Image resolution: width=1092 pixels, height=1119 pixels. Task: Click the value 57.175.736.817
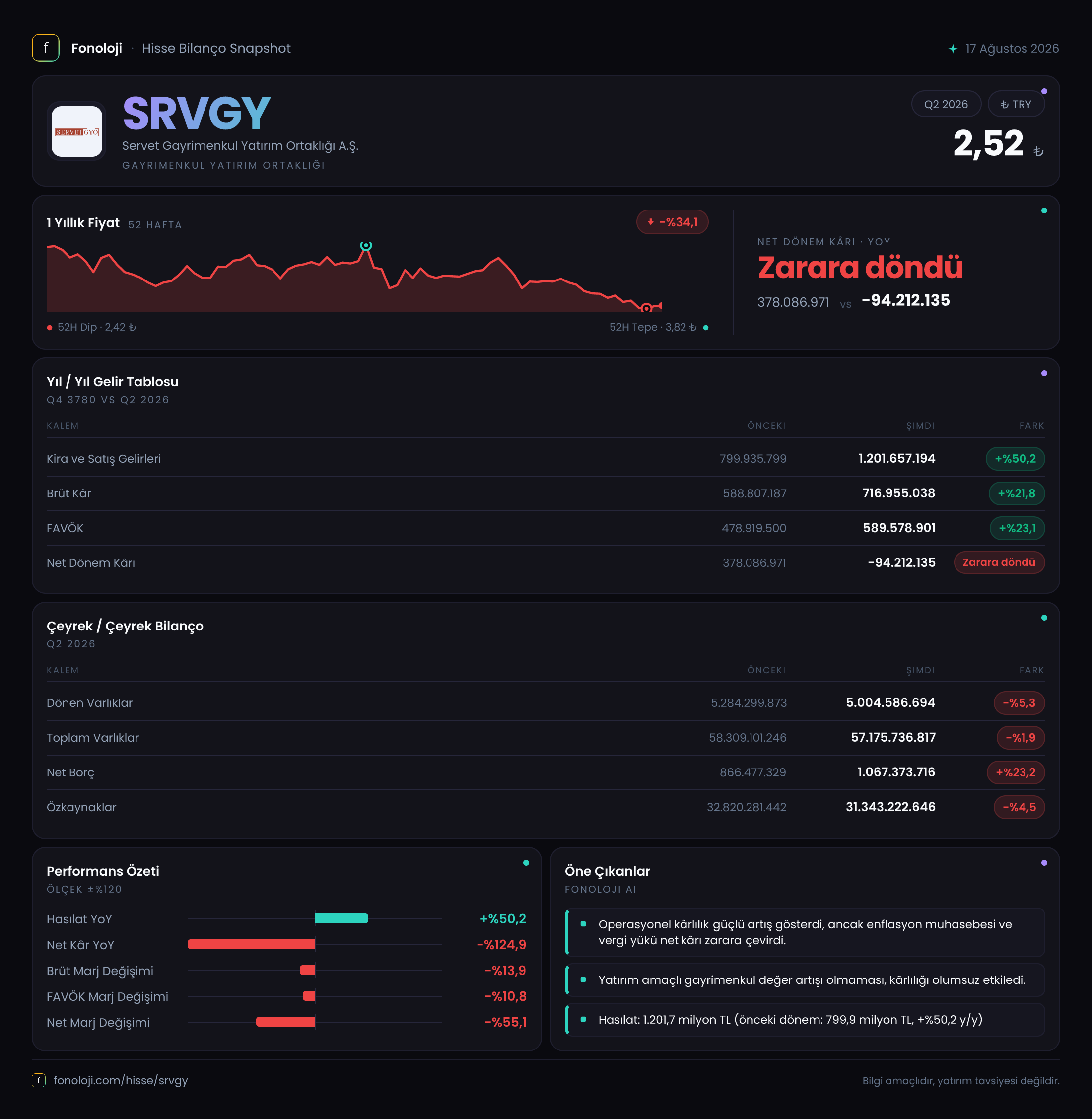(893, 738)
